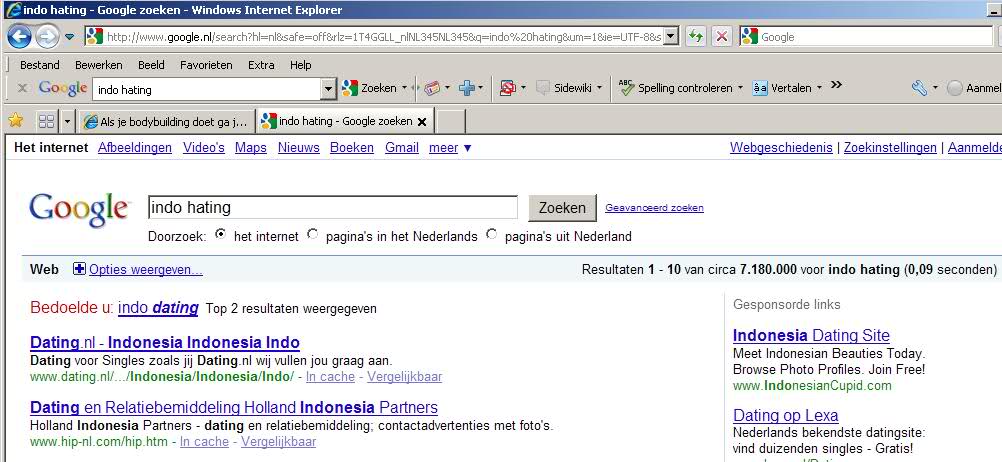Open the Favorieten menu
The image size is (1002, 462).
coord(206,65)
